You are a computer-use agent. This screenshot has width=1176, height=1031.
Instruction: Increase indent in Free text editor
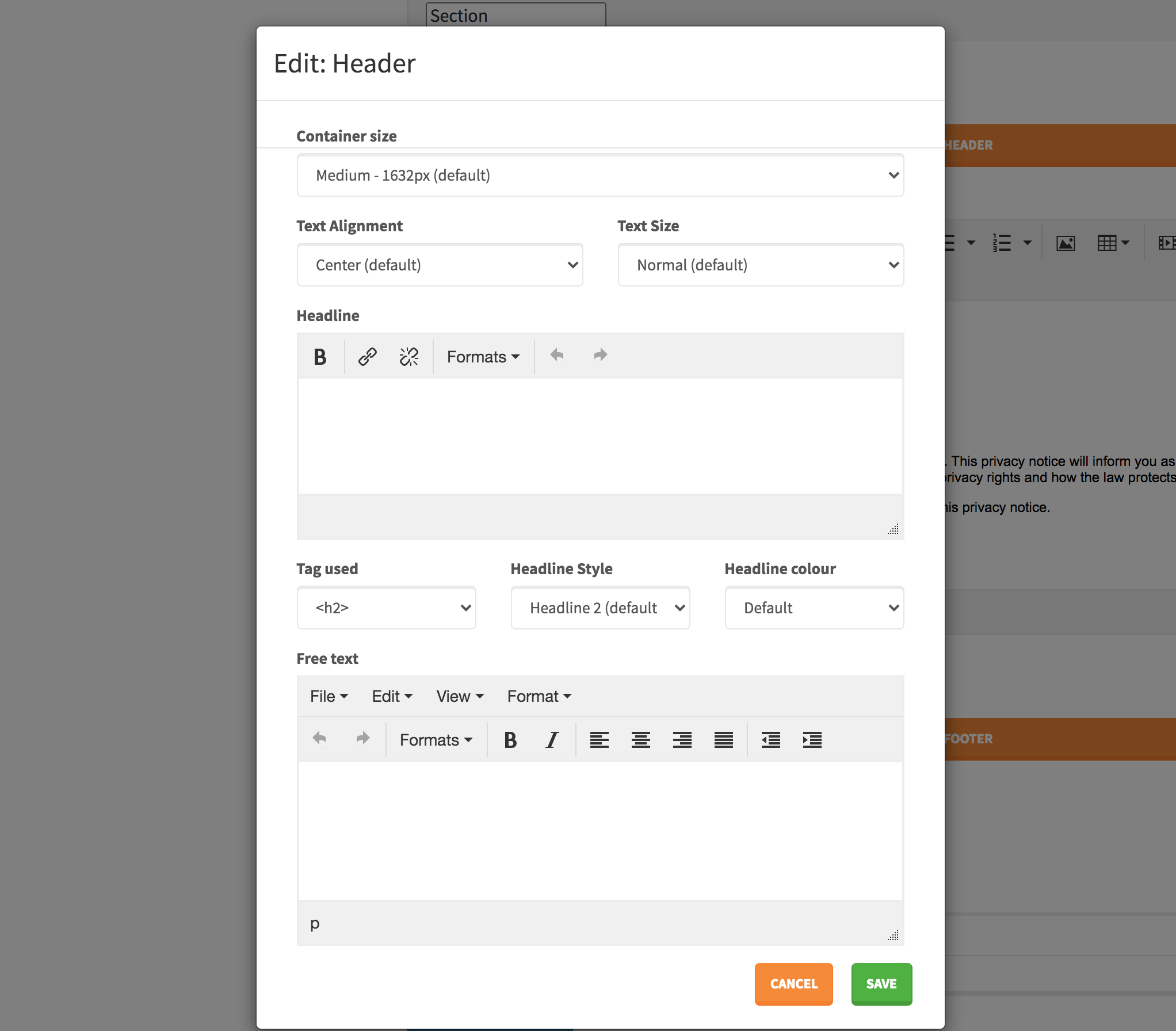click(812, 740)
